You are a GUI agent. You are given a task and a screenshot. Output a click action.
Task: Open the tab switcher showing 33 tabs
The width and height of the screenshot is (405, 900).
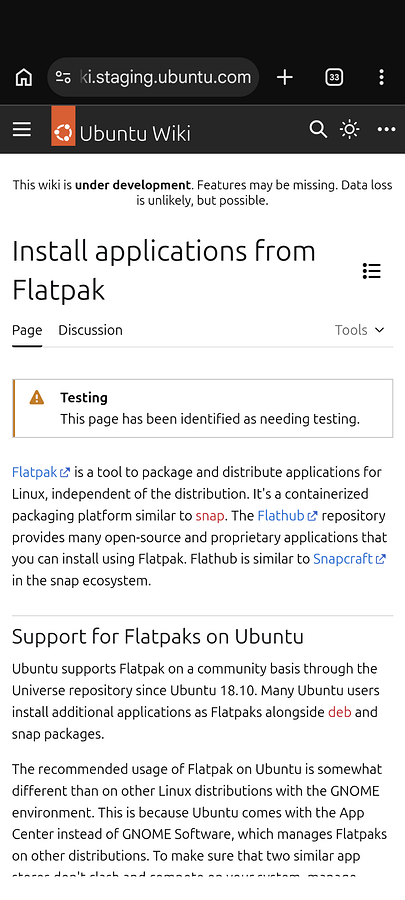click(x=334, y=77)
